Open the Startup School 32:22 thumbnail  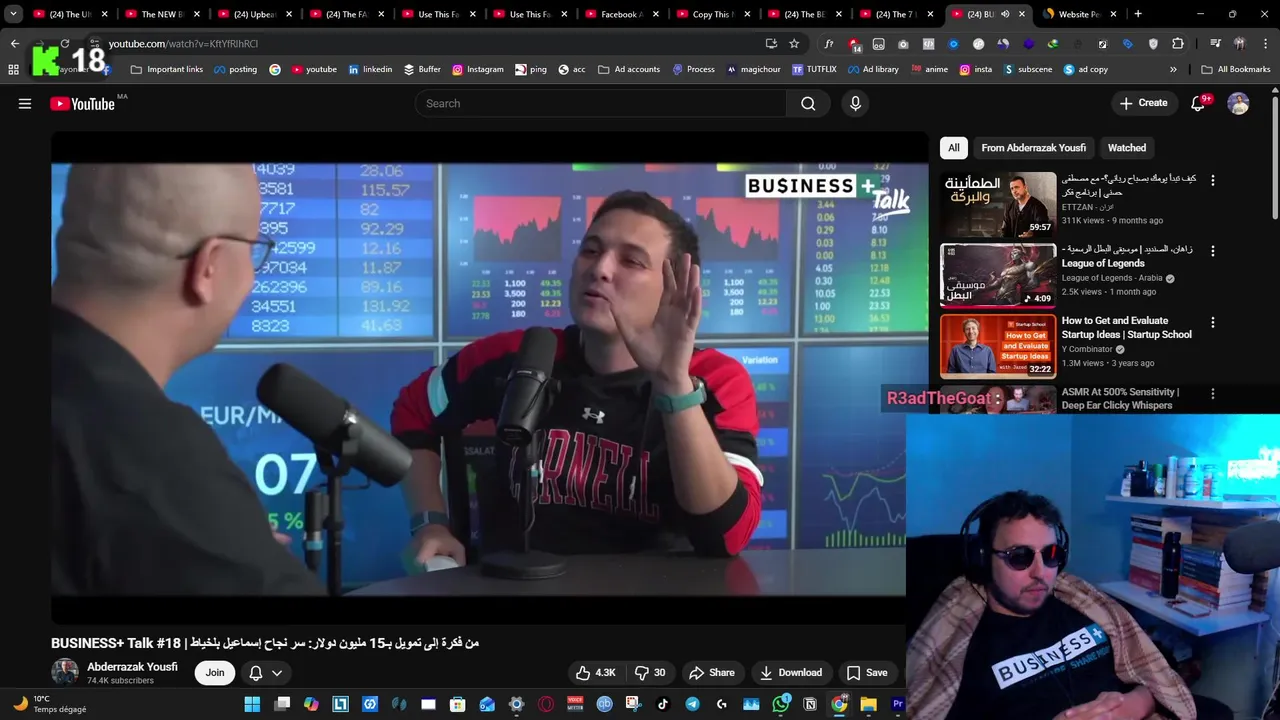point(998,347)
